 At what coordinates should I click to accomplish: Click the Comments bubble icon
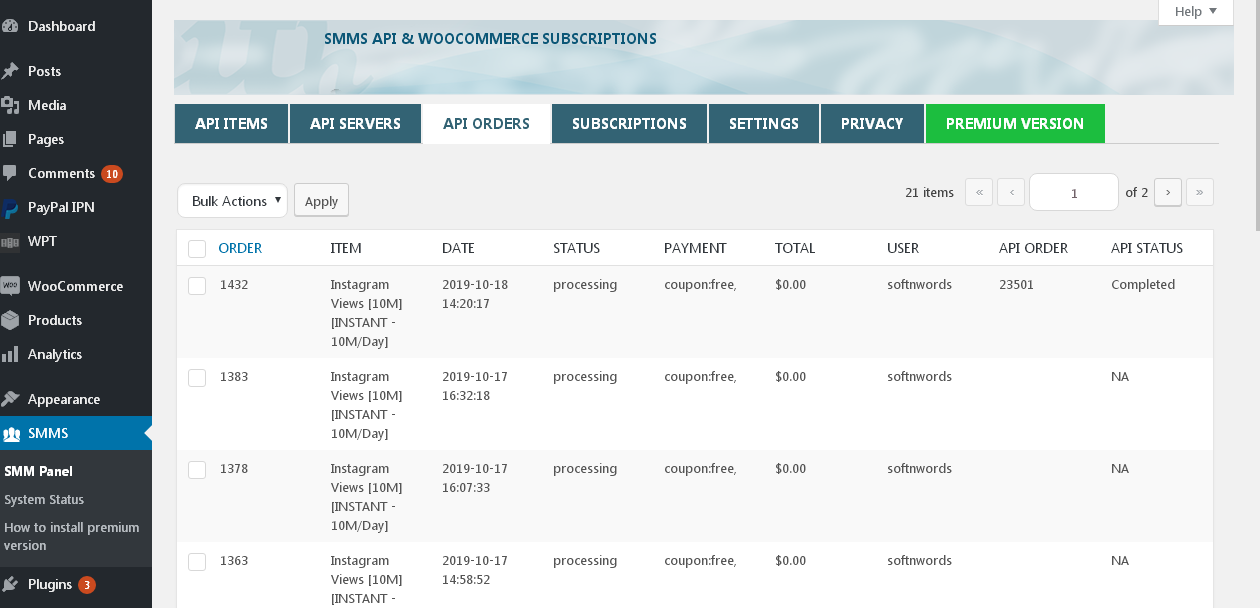[10, 173]
